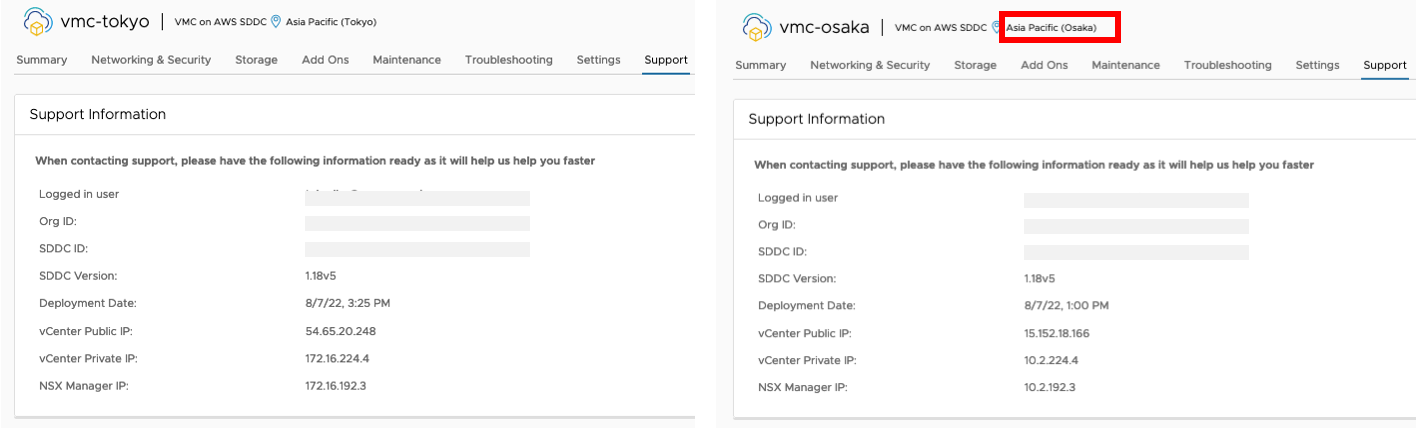This screenshot has height=428, width=1416.
Task: Open Networking & Security tab in vmc-tokyo
Action: click(x=151, y=60)
